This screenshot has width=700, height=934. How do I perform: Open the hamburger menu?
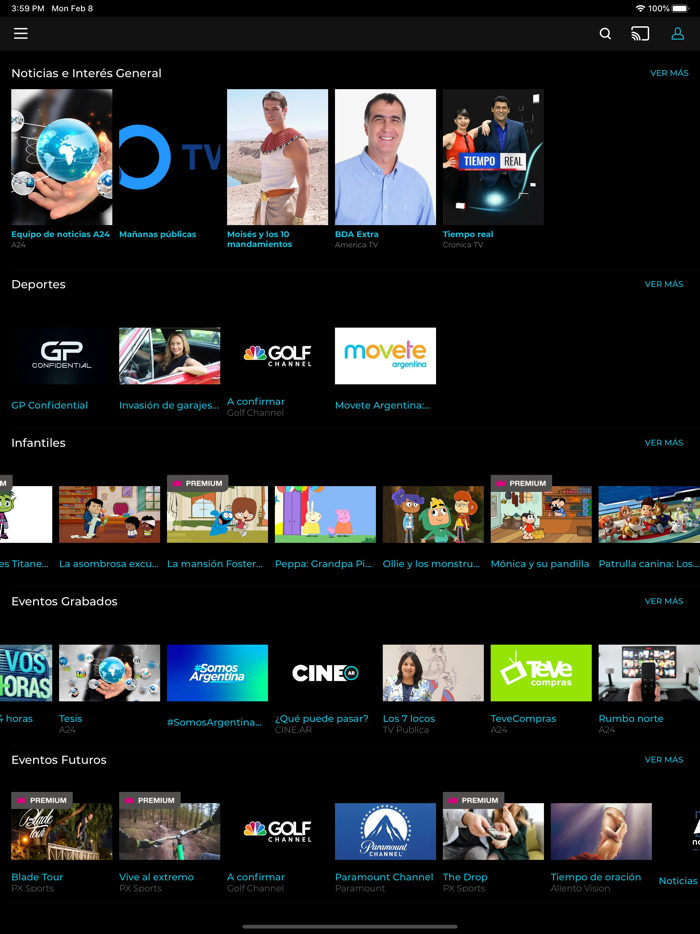pos(21,33)
